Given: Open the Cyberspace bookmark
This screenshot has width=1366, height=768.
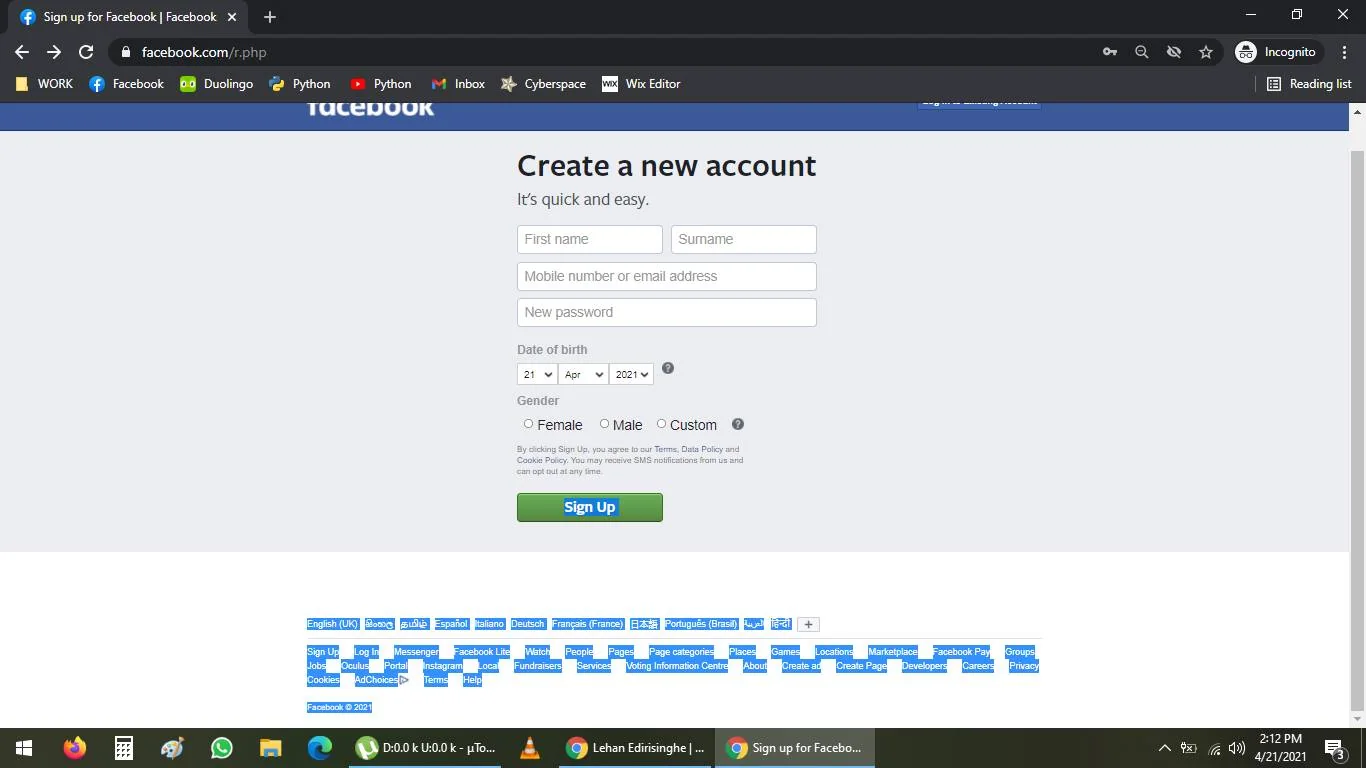Looking at the screenshot, I should pos(543,84).
